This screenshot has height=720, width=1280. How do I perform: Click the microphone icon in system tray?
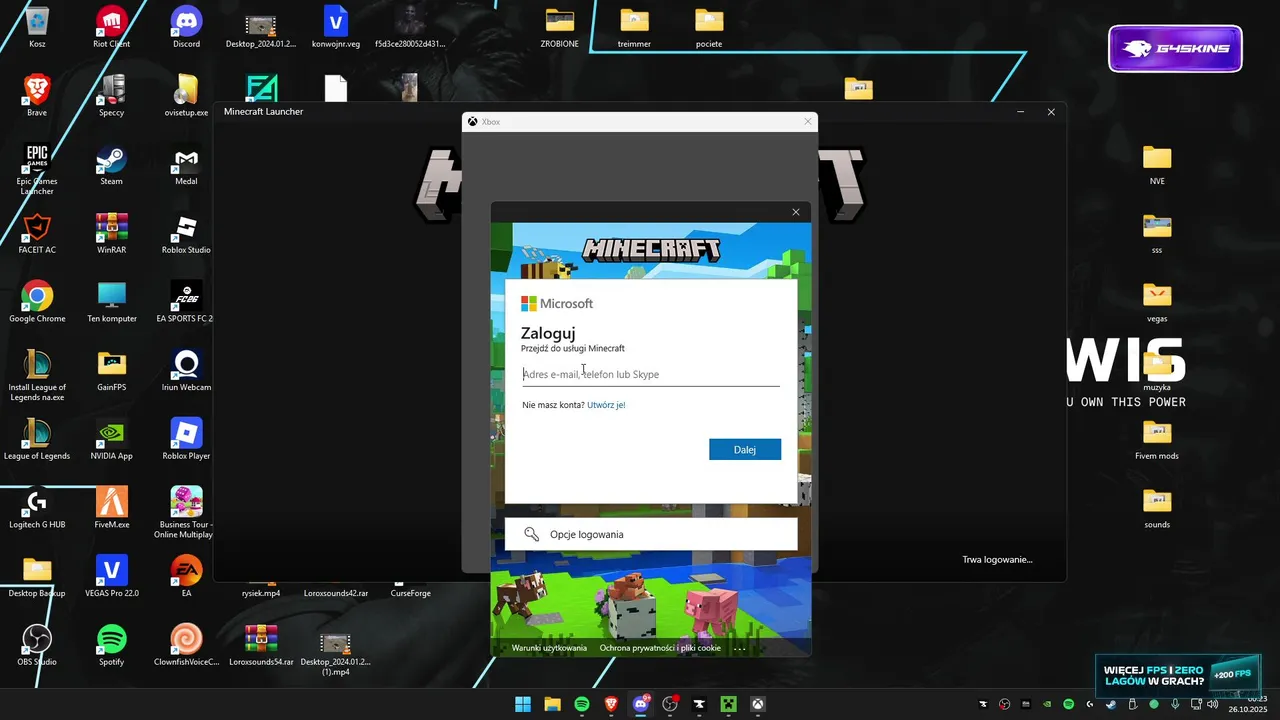1175,704
